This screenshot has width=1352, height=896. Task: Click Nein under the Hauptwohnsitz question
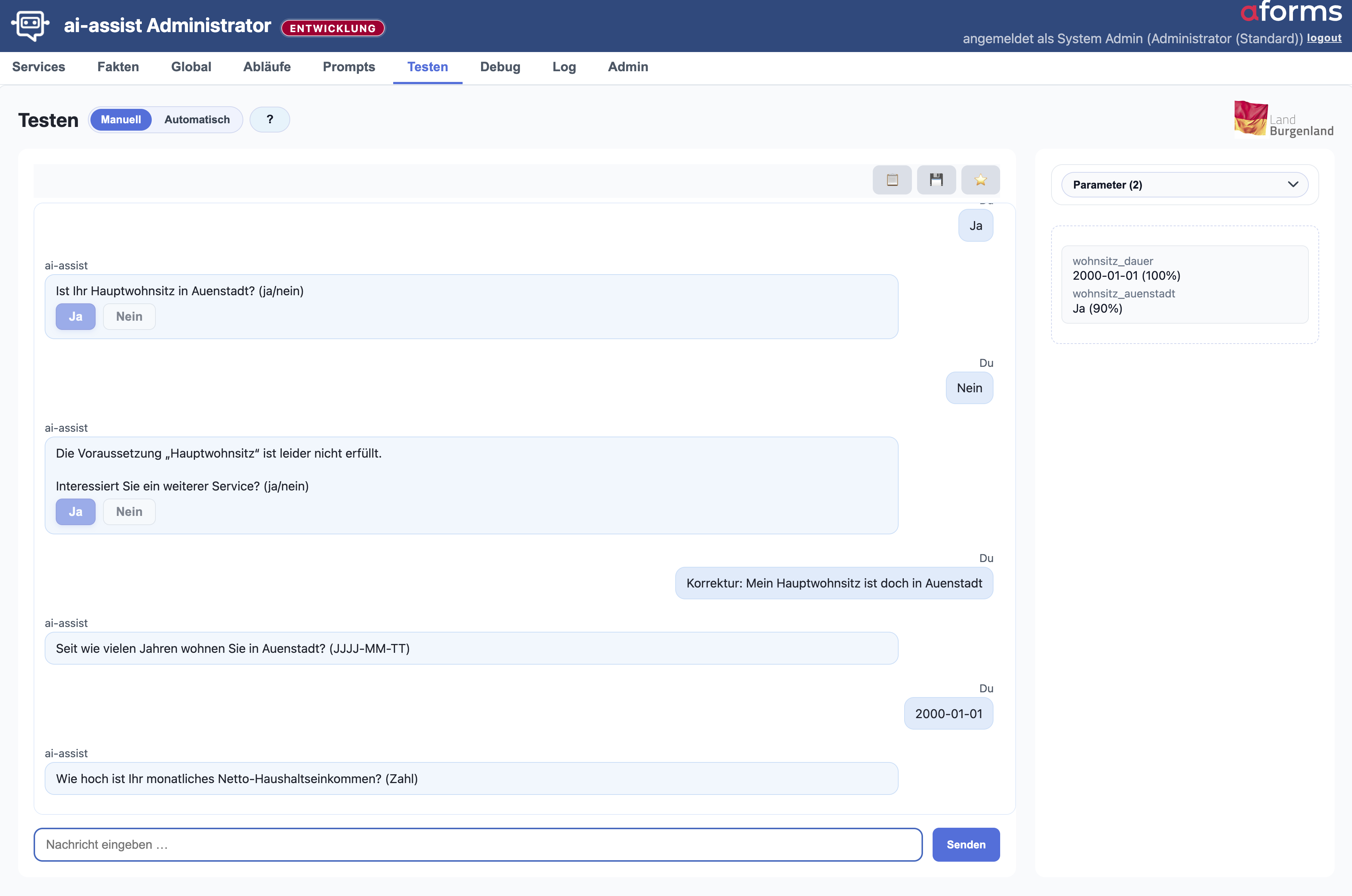point(129,317)
